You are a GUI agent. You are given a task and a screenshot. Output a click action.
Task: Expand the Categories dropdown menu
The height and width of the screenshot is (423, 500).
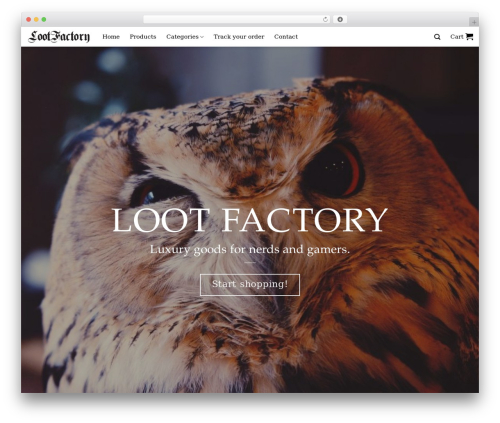coord(185,37)
